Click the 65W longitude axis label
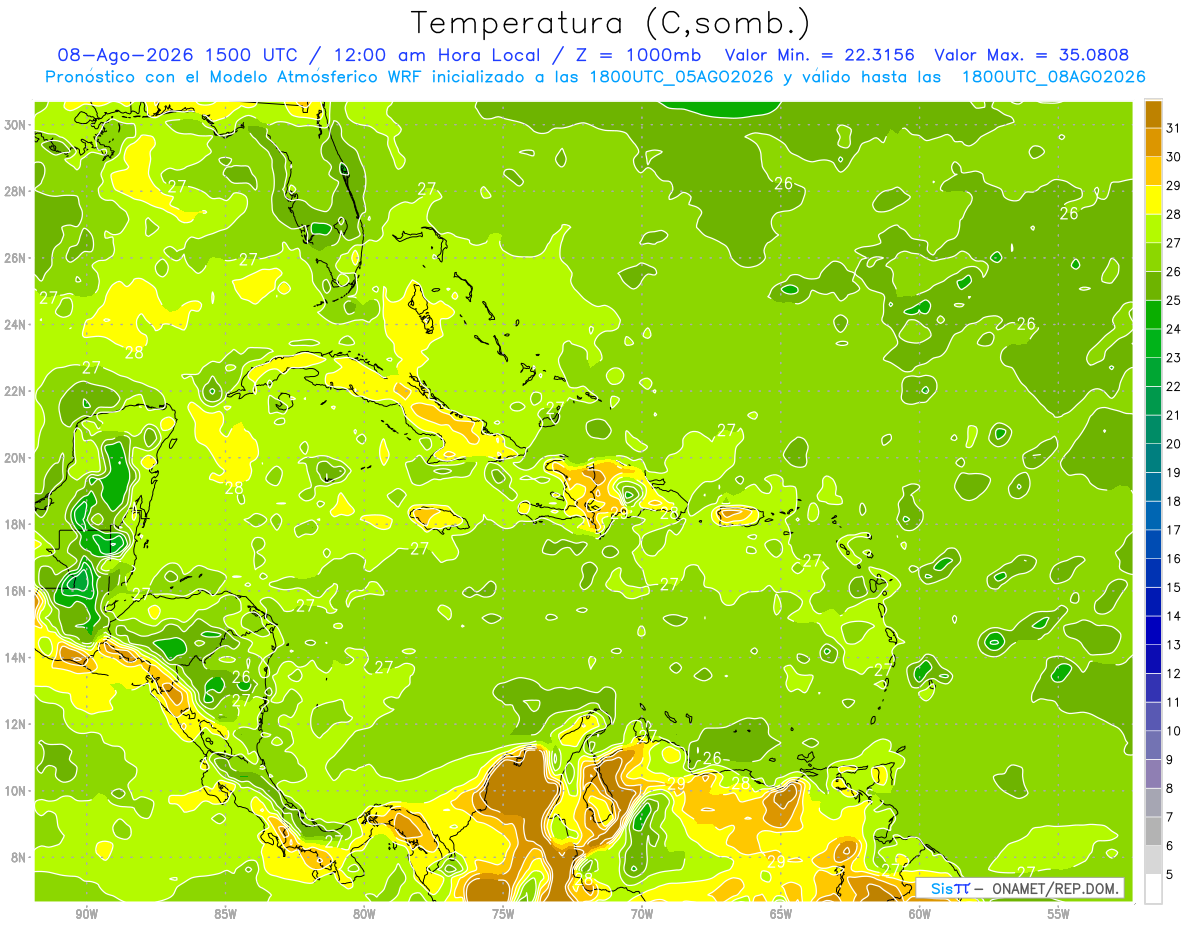Screen dimensions: 1200x927 [781, 913]
